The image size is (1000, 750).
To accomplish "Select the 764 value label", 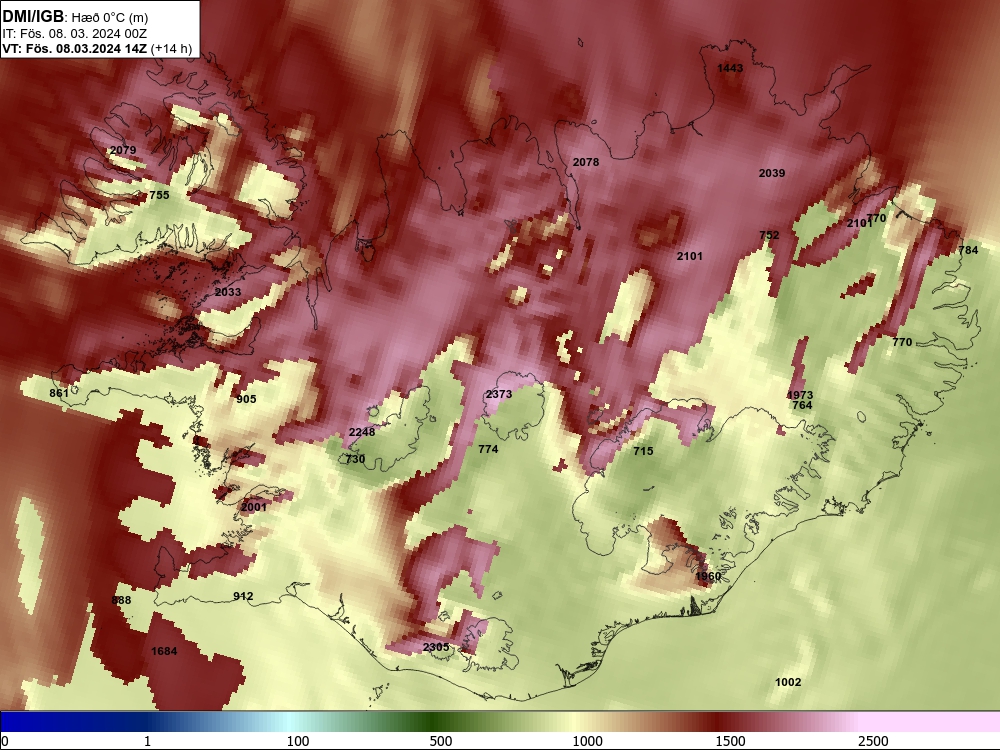I will click(802, 406).
